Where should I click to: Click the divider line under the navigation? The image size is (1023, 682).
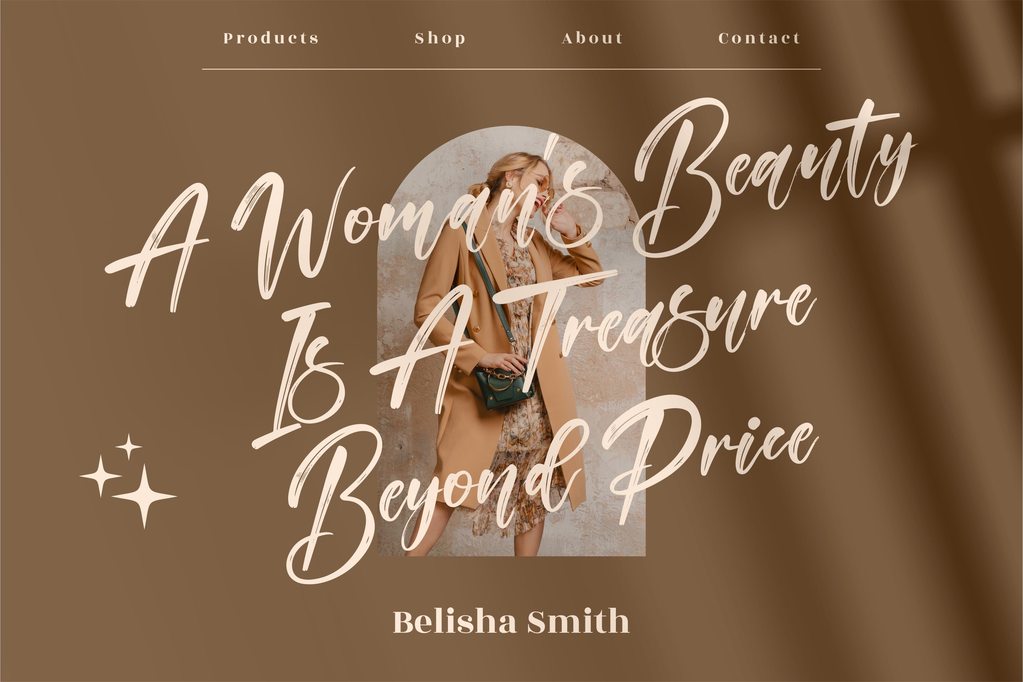pos(512,69)
